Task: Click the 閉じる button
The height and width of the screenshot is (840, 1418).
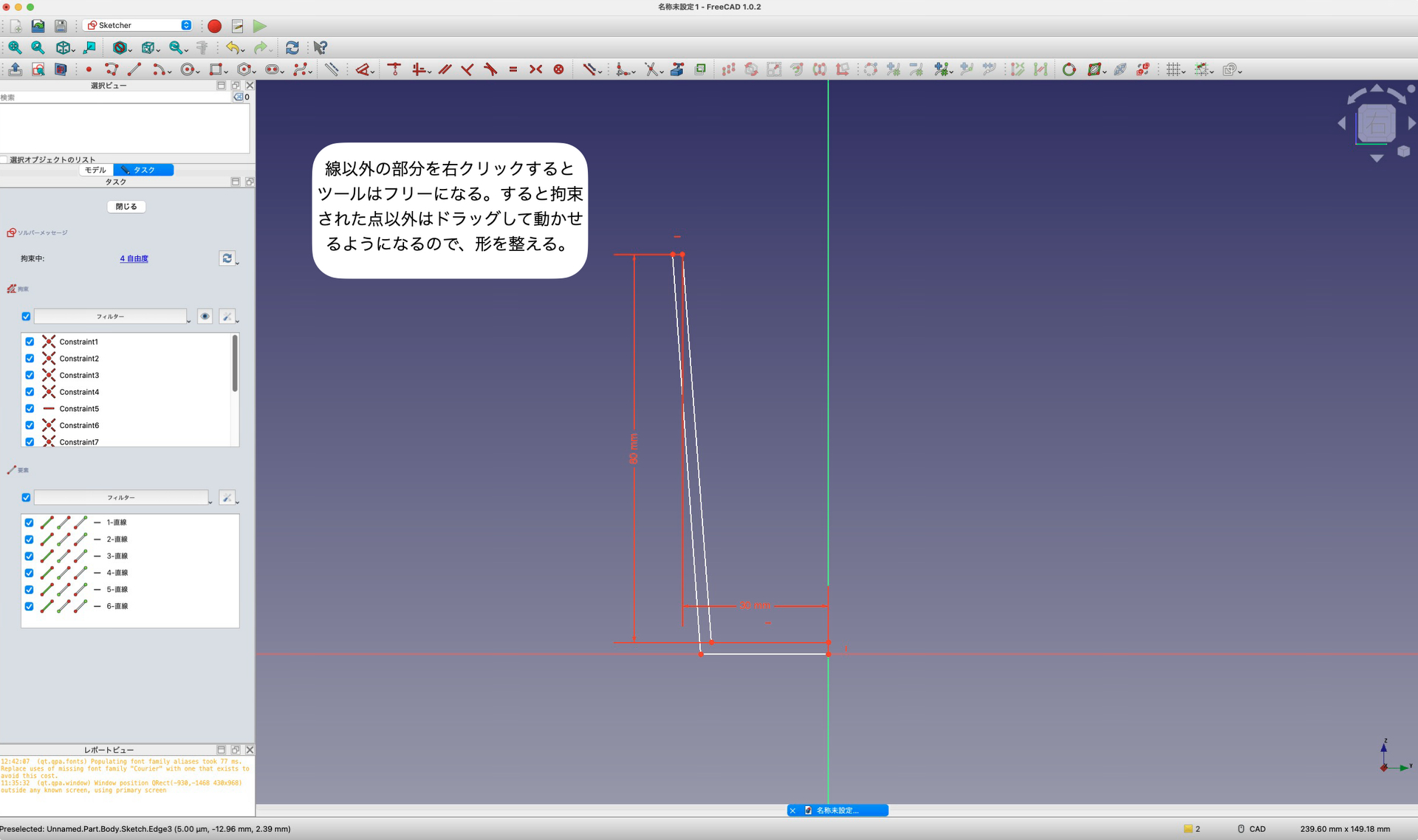Action: tap(126, 207)
